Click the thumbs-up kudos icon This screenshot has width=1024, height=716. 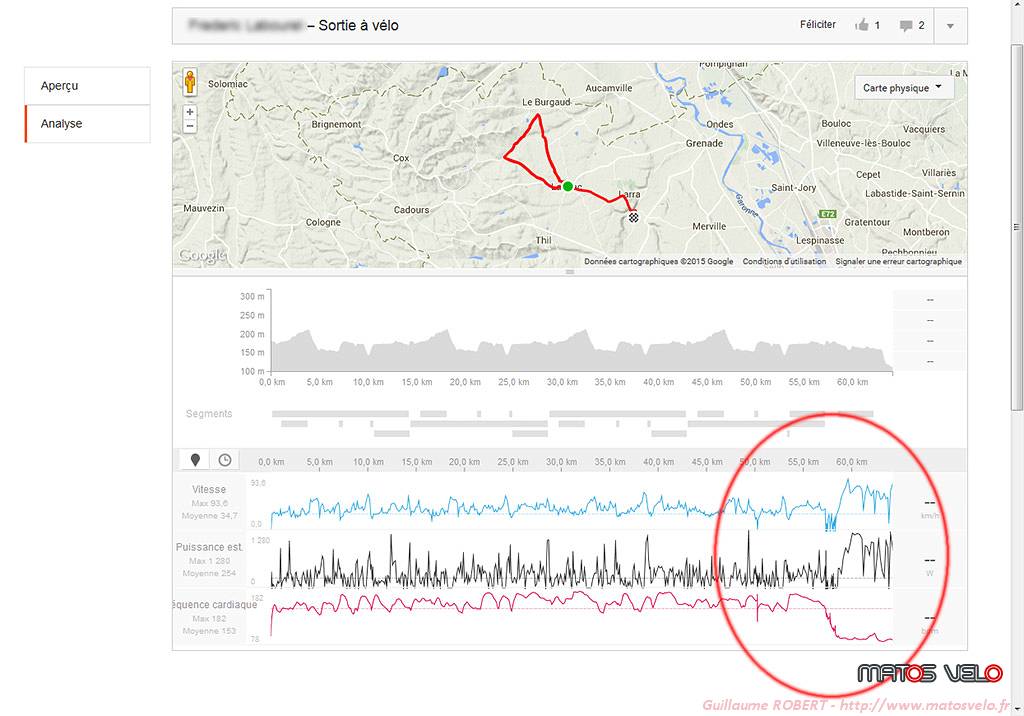862,25
